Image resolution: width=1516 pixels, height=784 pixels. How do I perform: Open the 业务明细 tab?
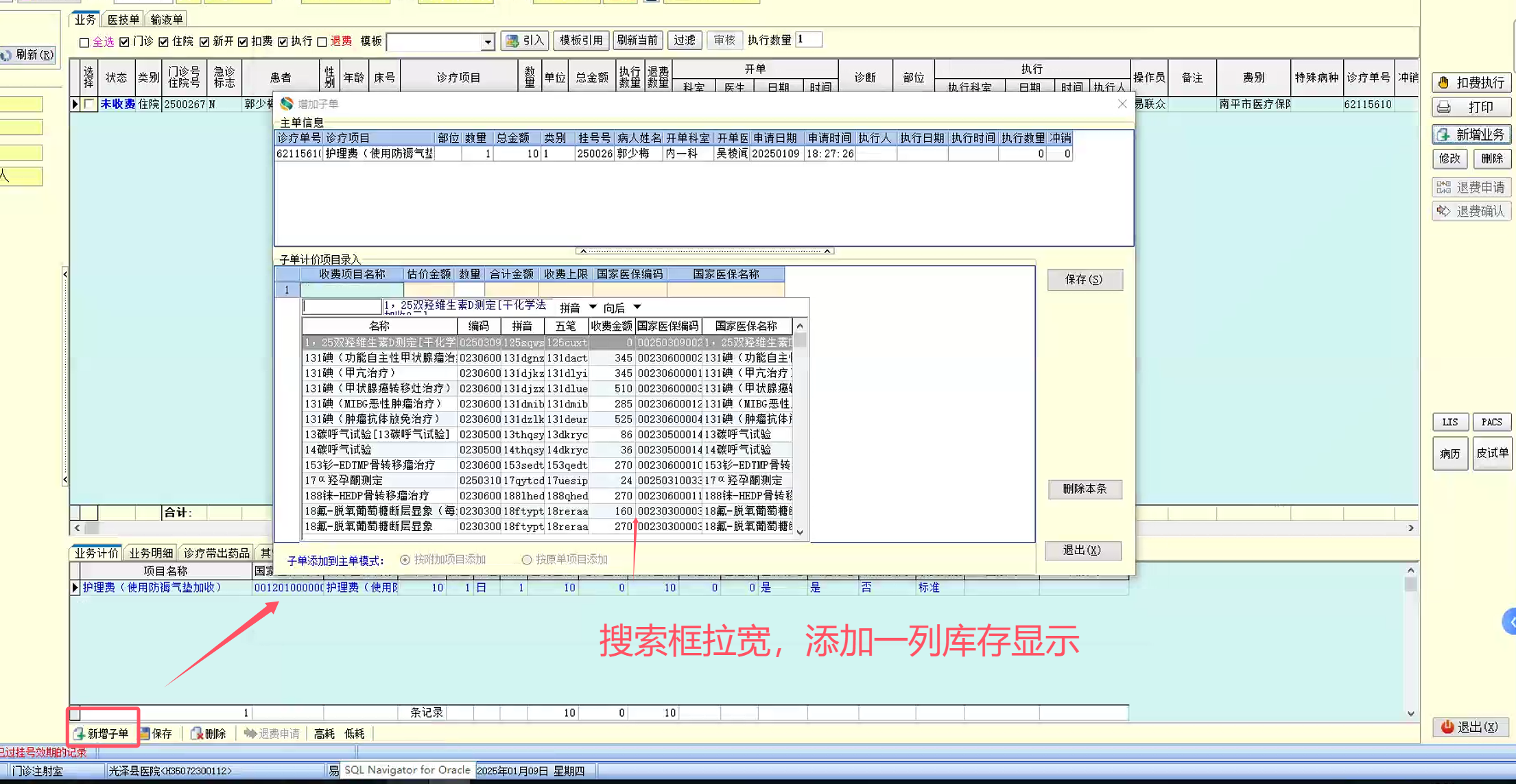point(151,554)
